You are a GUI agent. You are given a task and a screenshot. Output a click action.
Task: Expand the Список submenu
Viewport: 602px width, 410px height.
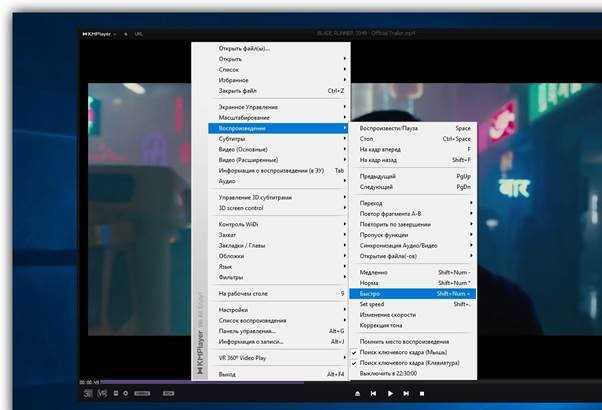[x=278, y=70]
